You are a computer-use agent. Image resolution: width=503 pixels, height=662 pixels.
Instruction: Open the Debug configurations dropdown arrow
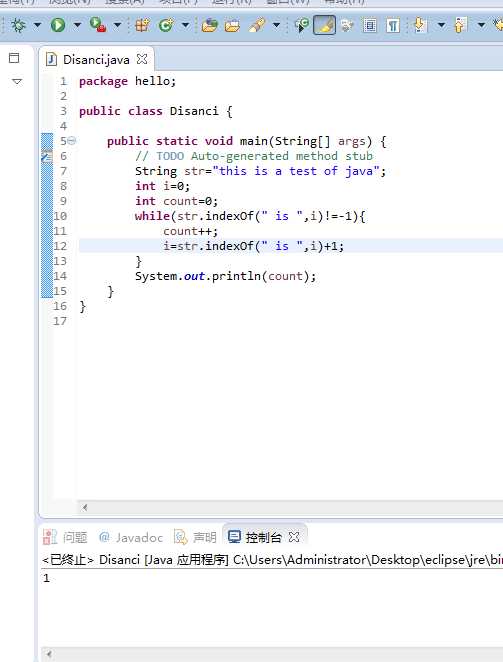click(x=37, y=25)
